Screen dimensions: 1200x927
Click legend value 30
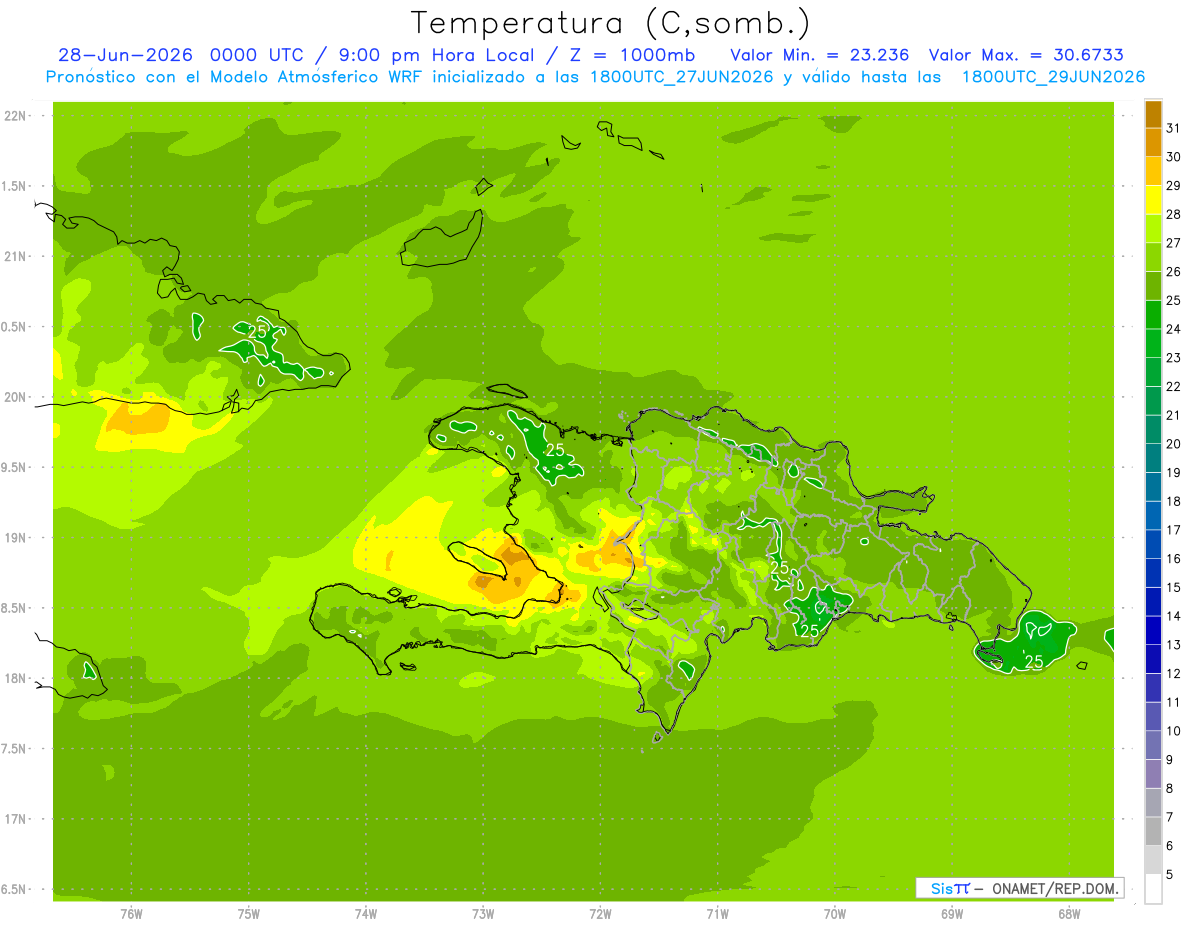click(x=1173, y=157)
